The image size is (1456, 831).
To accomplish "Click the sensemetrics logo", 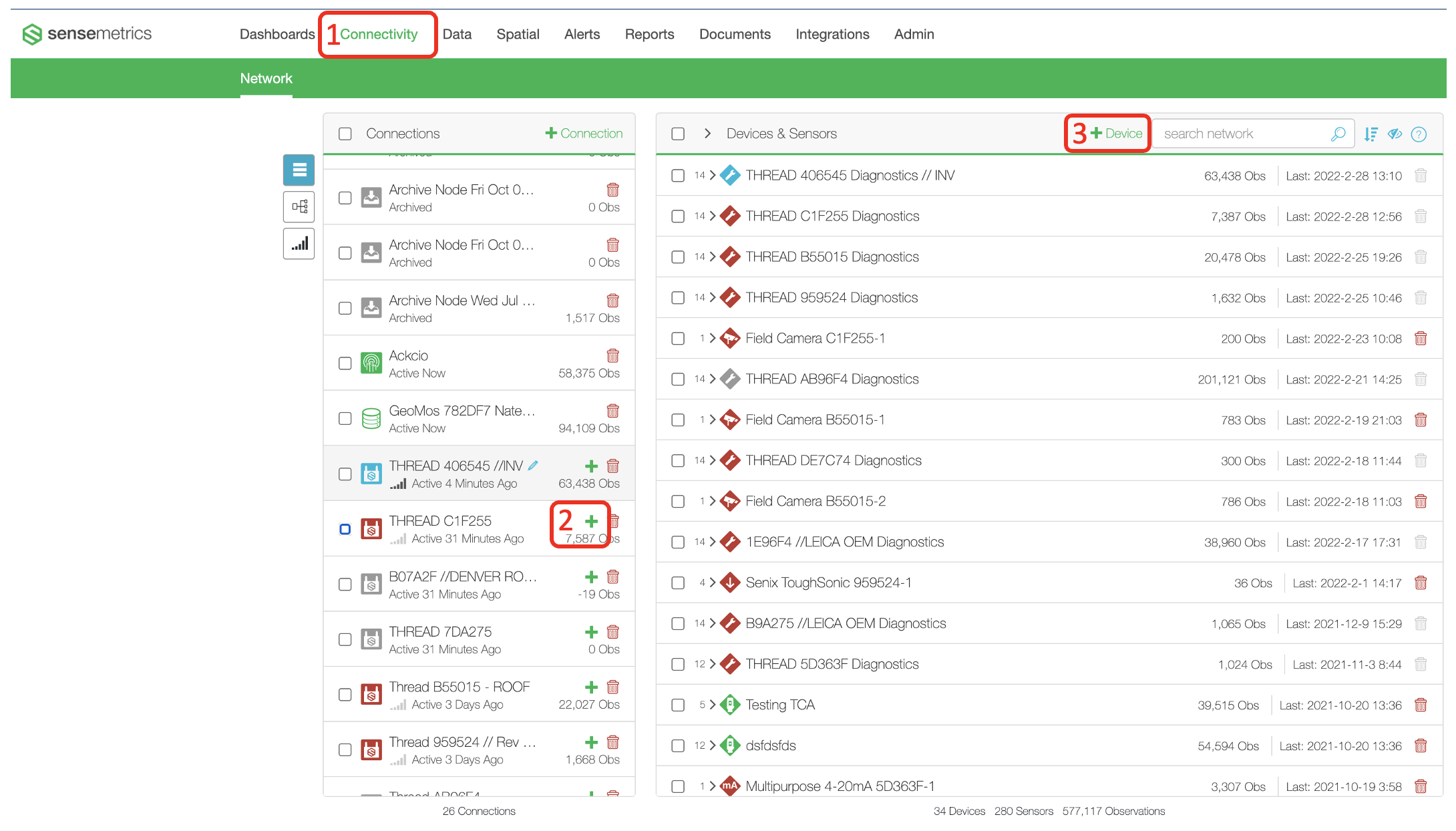I will [x=87, y=33].
